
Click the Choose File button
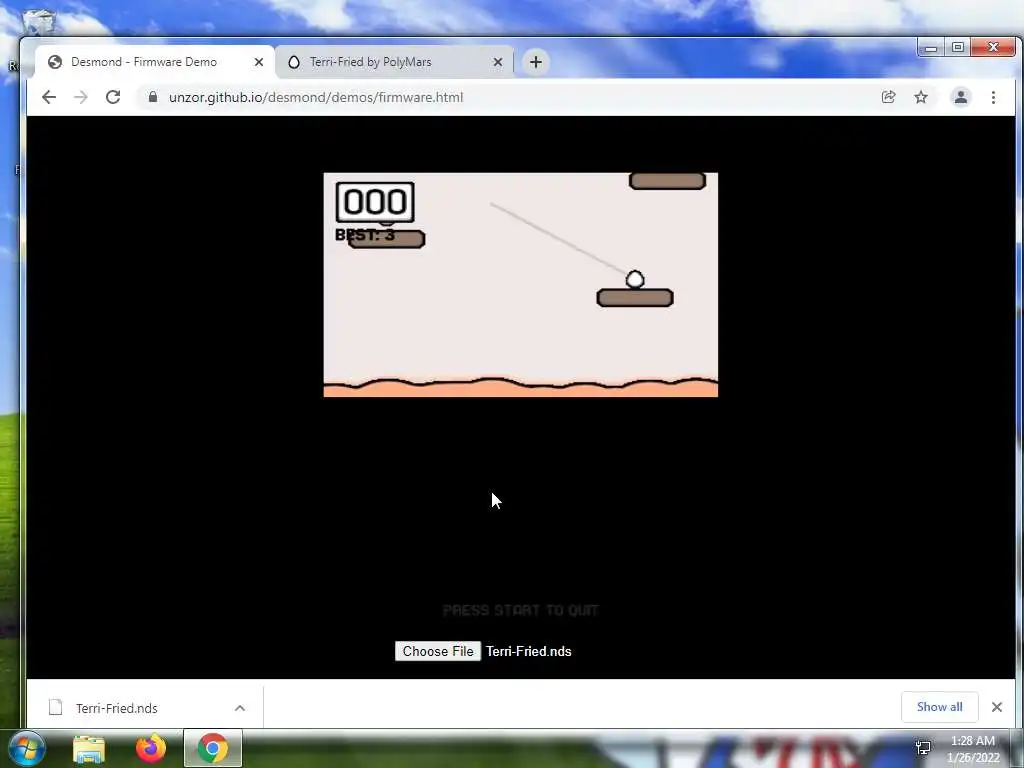[x=438, y=651]
